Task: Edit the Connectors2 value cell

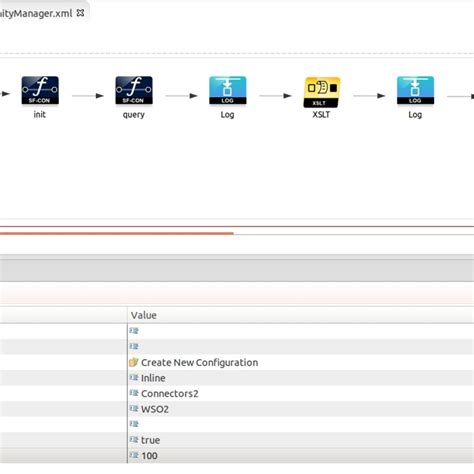Action: coord(300,393)
